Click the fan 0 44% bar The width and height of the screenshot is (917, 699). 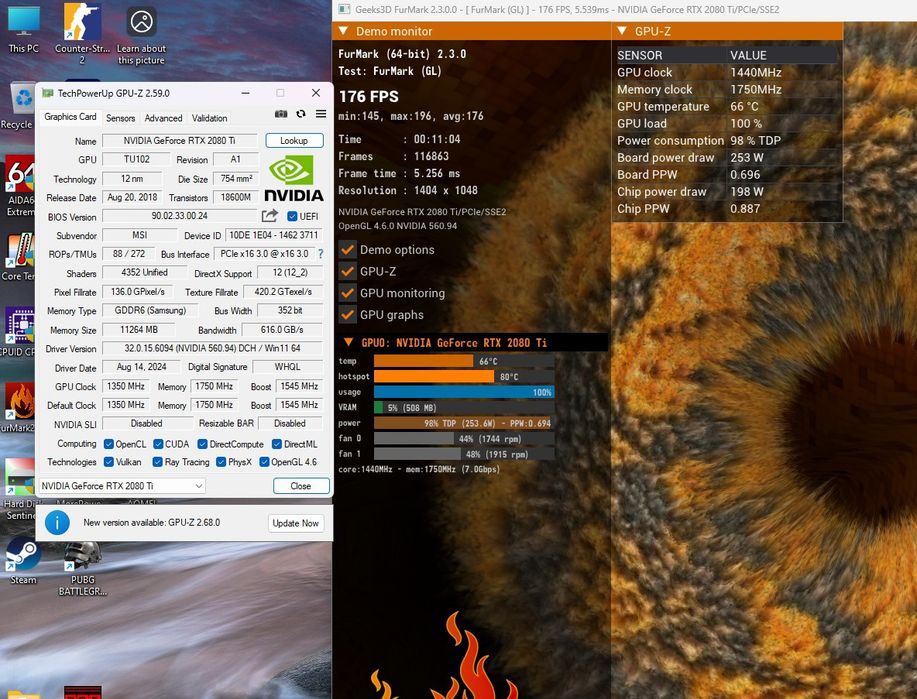[x=464, y=438]
